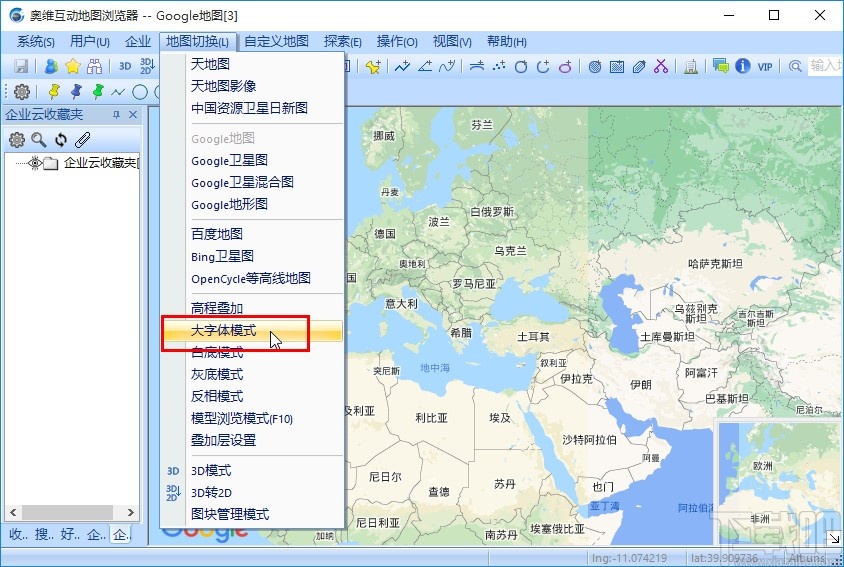Open the 用户(U) menu
Image resolution: width=844 pixels, height=567 pixels.
click(89, 41)
